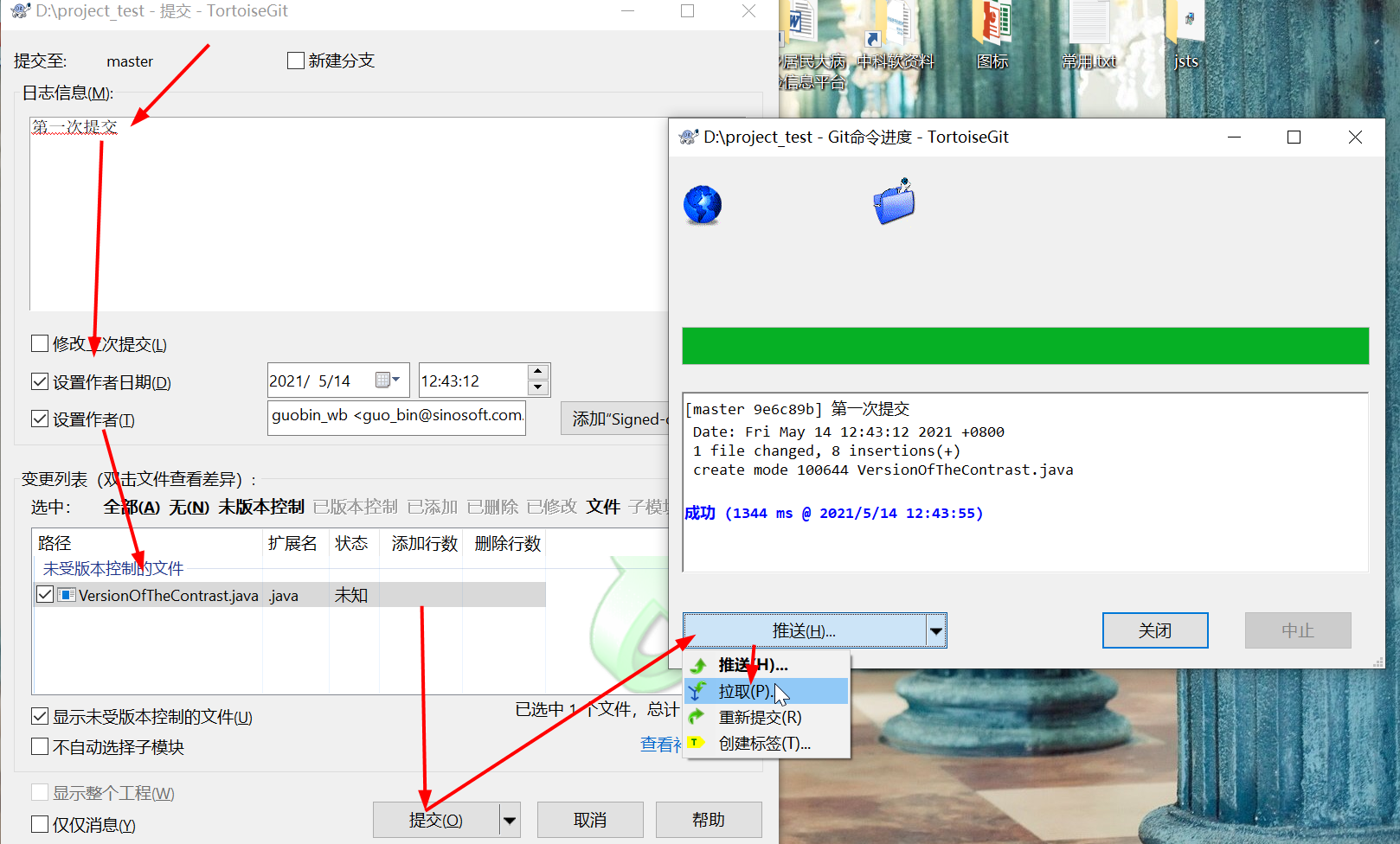
Task: Click master branch name label
Action: click(x=130, y=61)
